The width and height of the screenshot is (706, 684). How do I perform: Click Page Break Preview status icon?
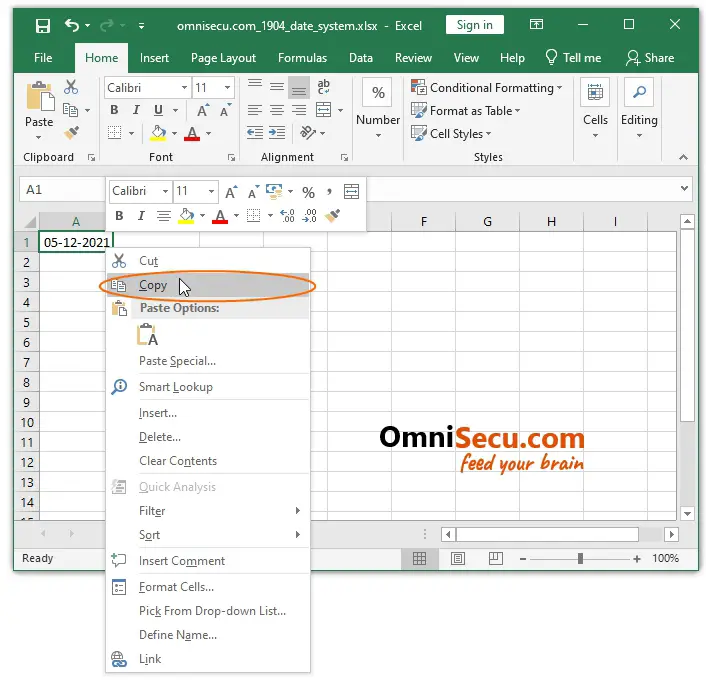click(496, 559)
